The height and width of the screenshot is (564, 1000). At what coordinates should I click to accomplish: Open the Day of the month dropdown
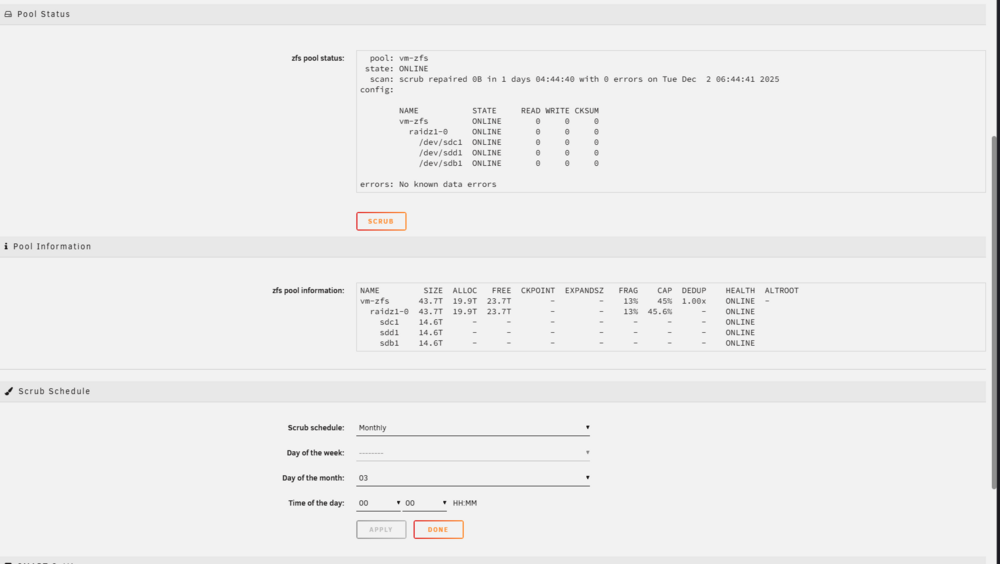tap(473, 478)
